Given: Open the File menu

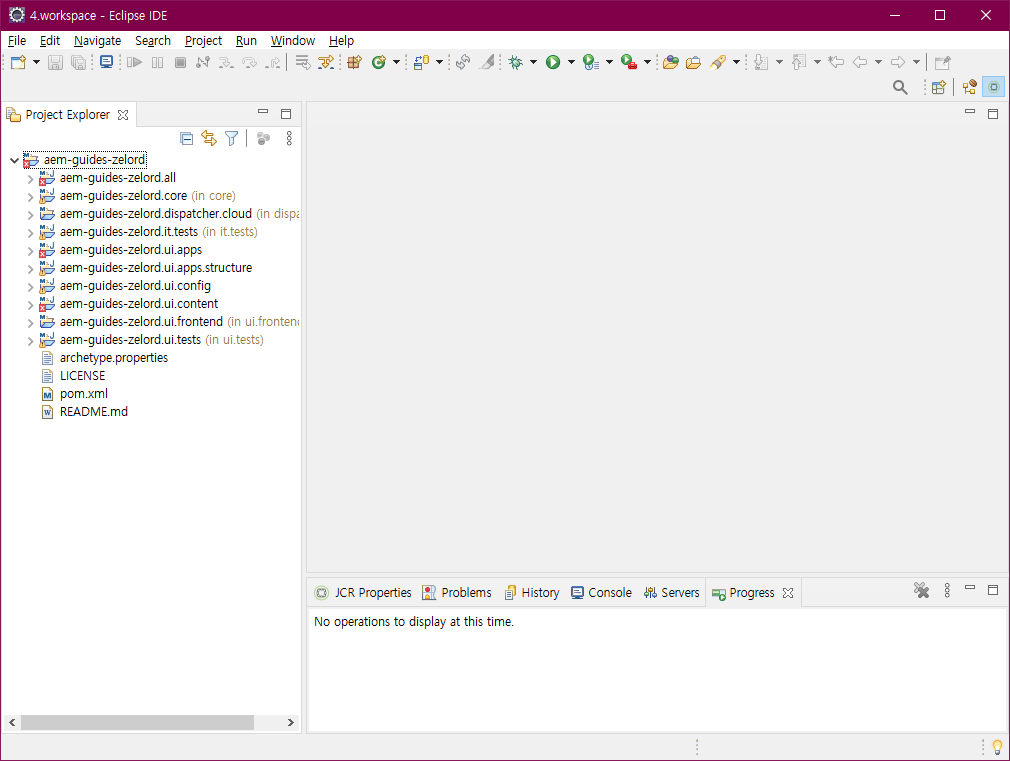Looking at the screenshot, I should click(17, 41).
